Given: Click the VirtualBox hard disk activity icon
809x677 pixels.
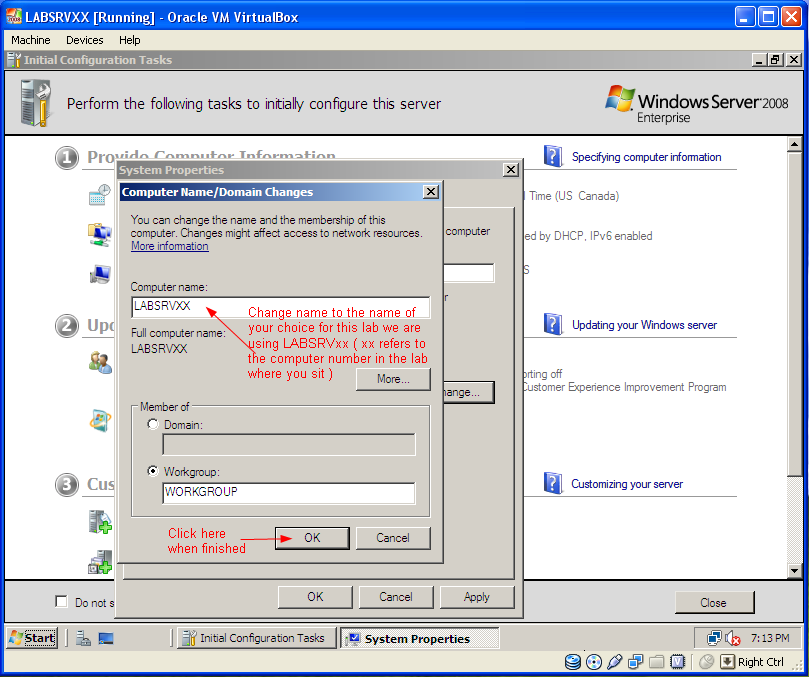Looking at the screenshot, I should (573, 662).
